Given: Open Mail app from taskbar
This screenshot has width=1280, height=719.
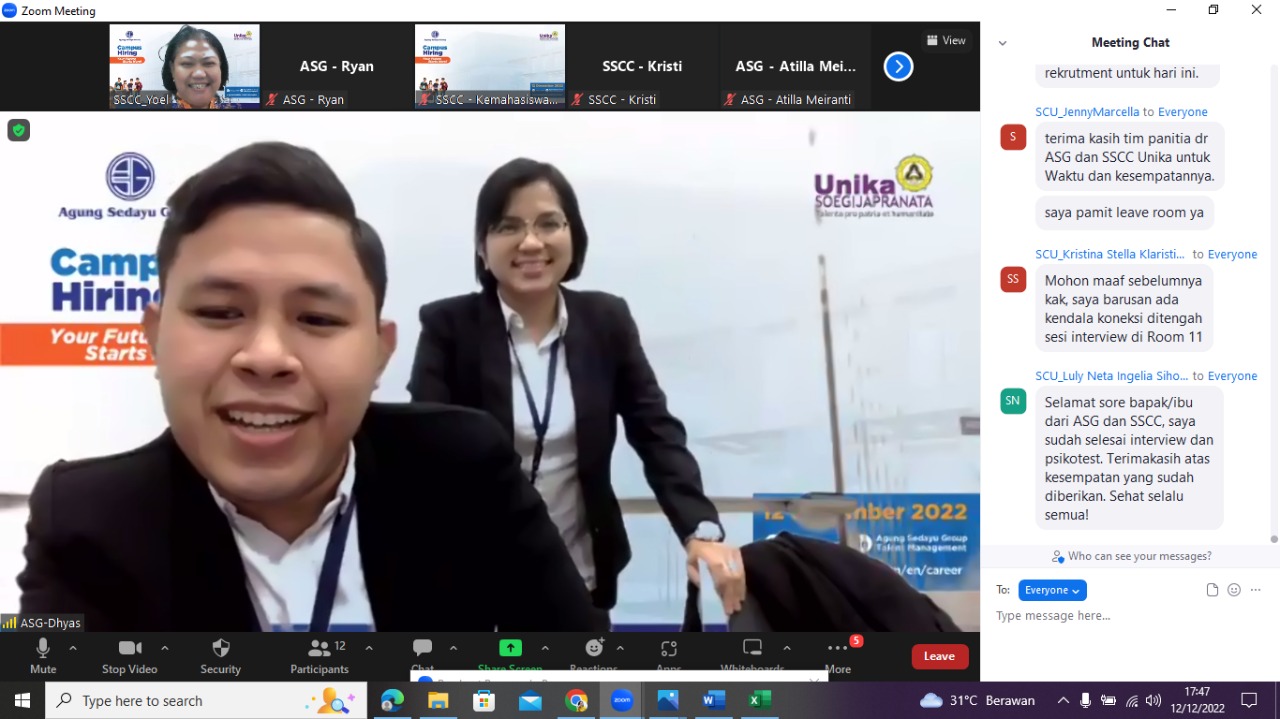Looking at the screenshot, I should click(530, 700).
